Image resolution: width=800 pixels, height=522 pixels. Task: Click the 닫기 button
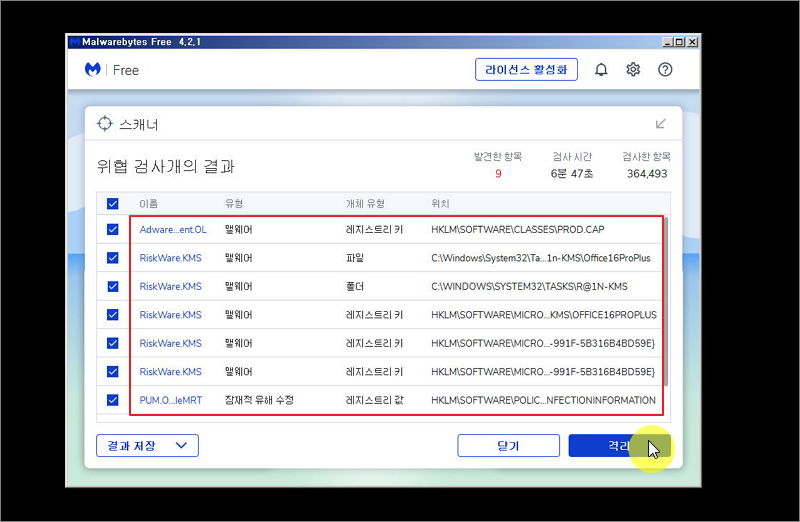click(x=508, y=445)
